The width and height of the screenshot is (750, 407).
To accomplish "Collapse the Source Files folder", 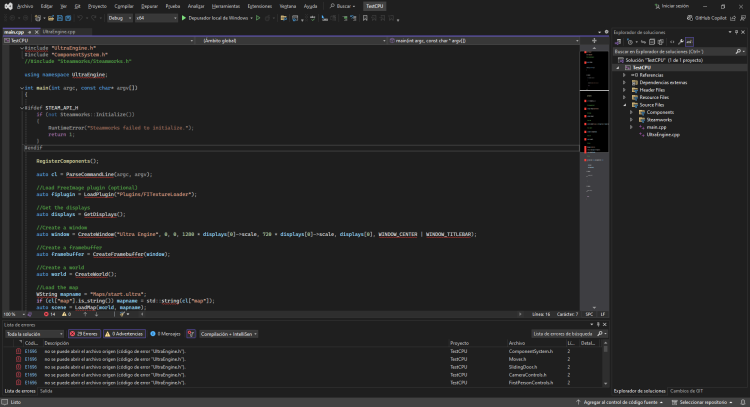I will (624, 105).
